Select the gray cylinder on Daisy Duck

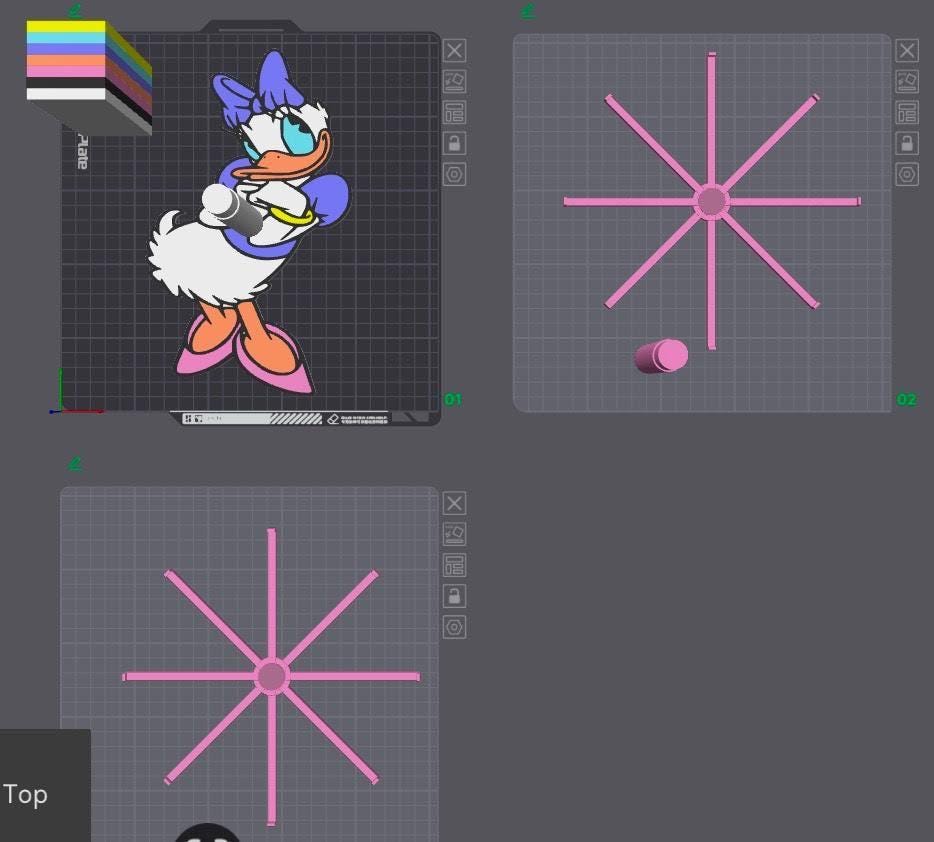click(x=234, y=208)
